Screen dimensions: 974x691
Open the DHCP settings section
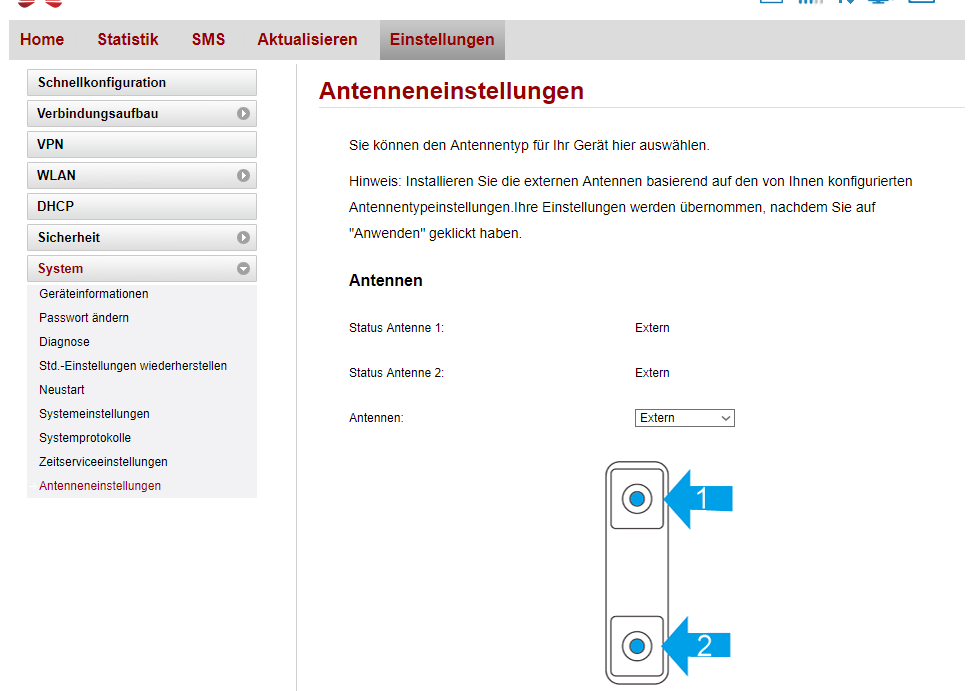pos(56,207)
